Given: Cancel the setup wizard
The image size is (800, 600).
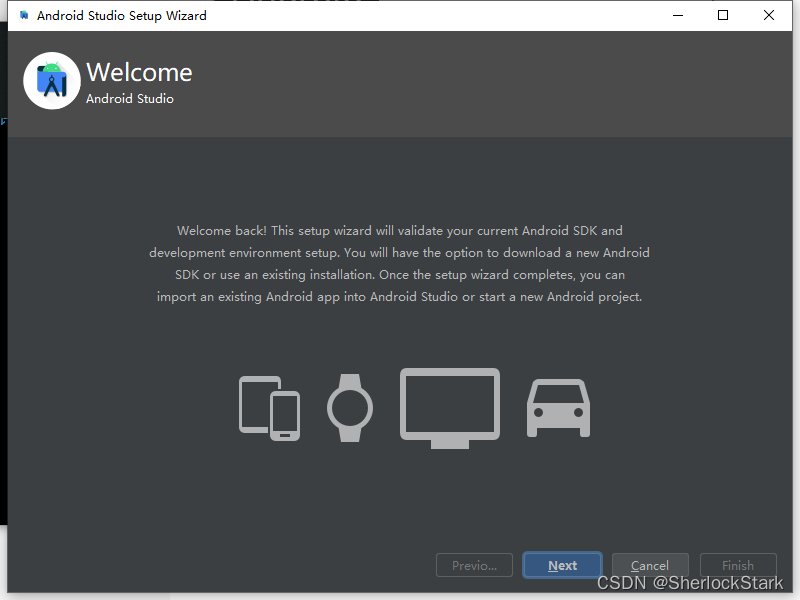Looking at the screenshot, I should pos(650,565).
